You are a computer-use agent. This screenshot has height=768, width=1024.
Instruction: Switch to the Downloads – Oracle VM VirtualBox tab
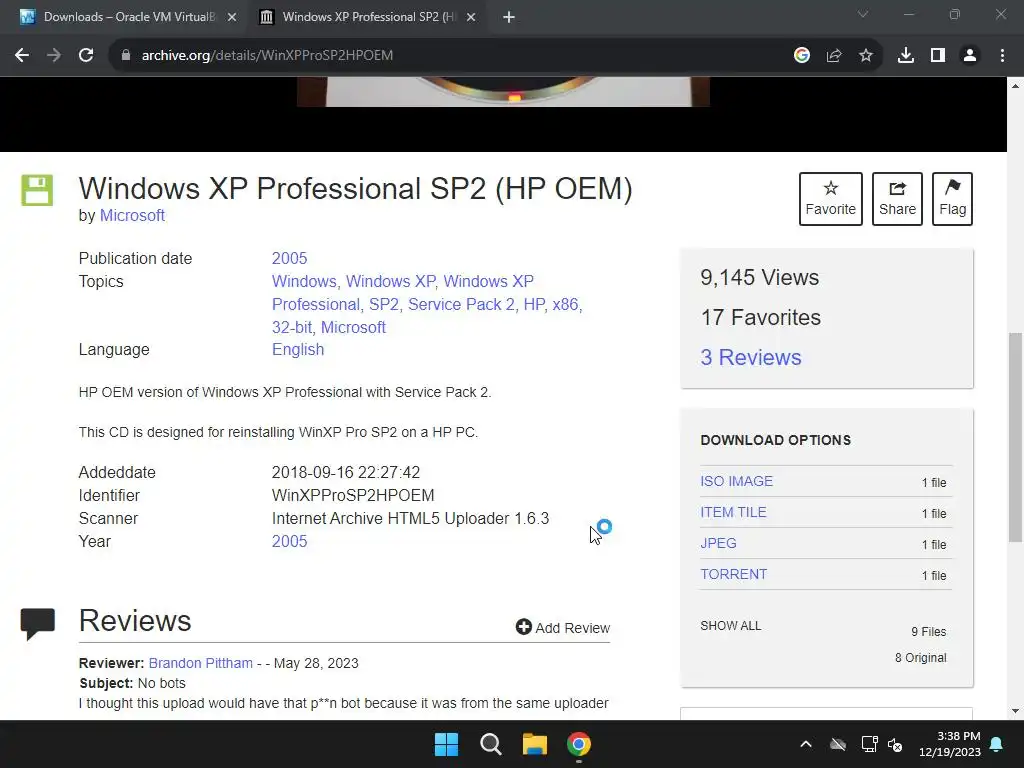[x=128, y=17]
